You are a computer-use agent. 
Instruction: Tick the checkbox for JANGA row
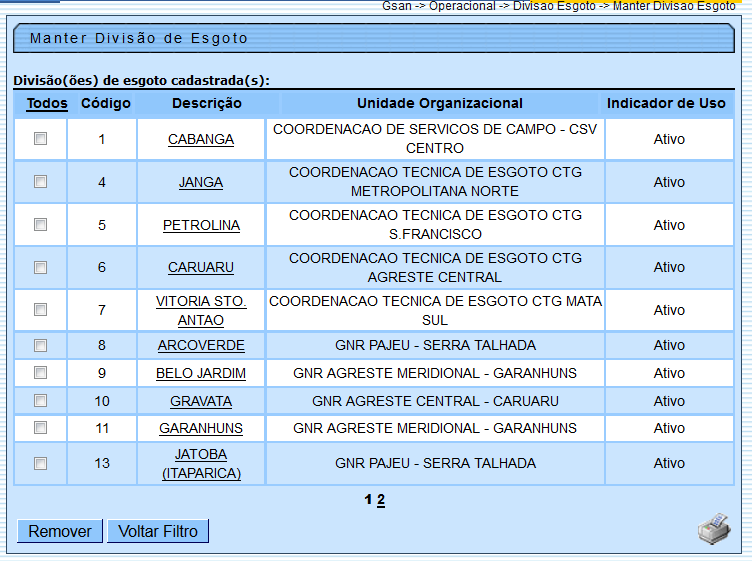40,182
